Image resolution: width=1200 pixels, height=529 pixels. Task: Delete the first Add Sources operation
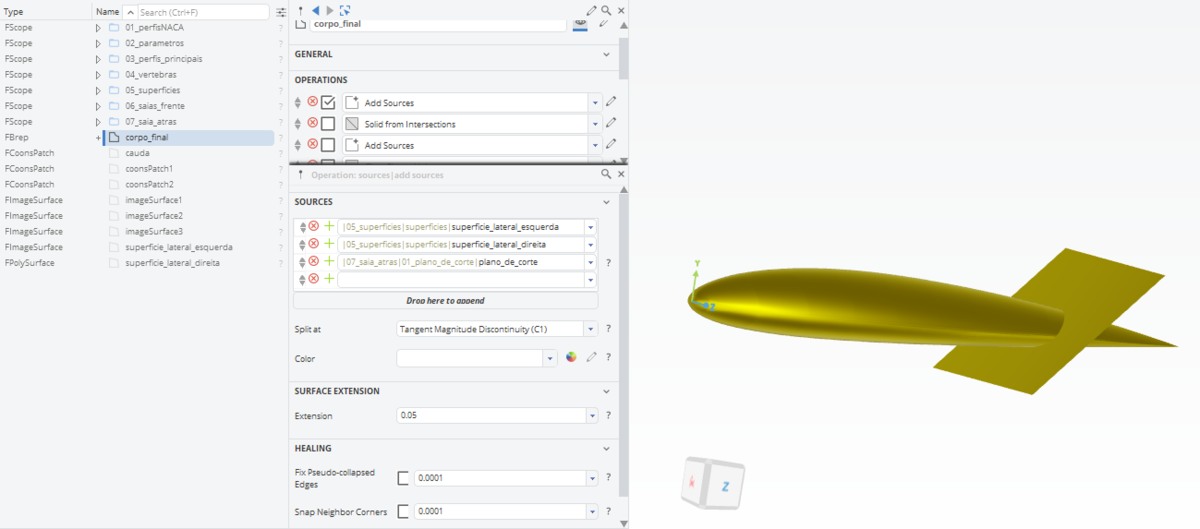coord(312,102)
